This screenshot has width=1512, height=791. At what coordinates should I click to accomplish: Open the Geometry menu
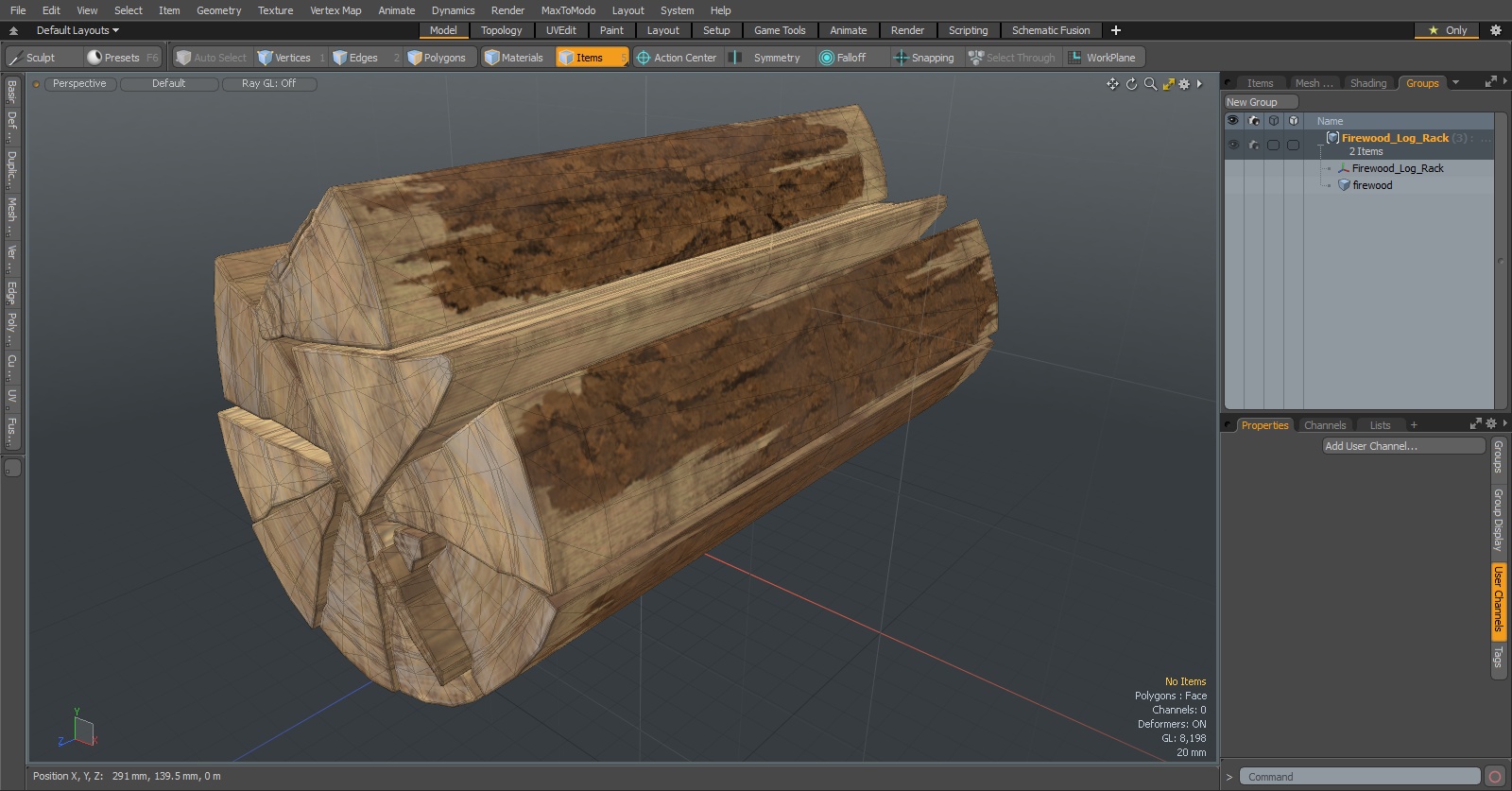218,10
